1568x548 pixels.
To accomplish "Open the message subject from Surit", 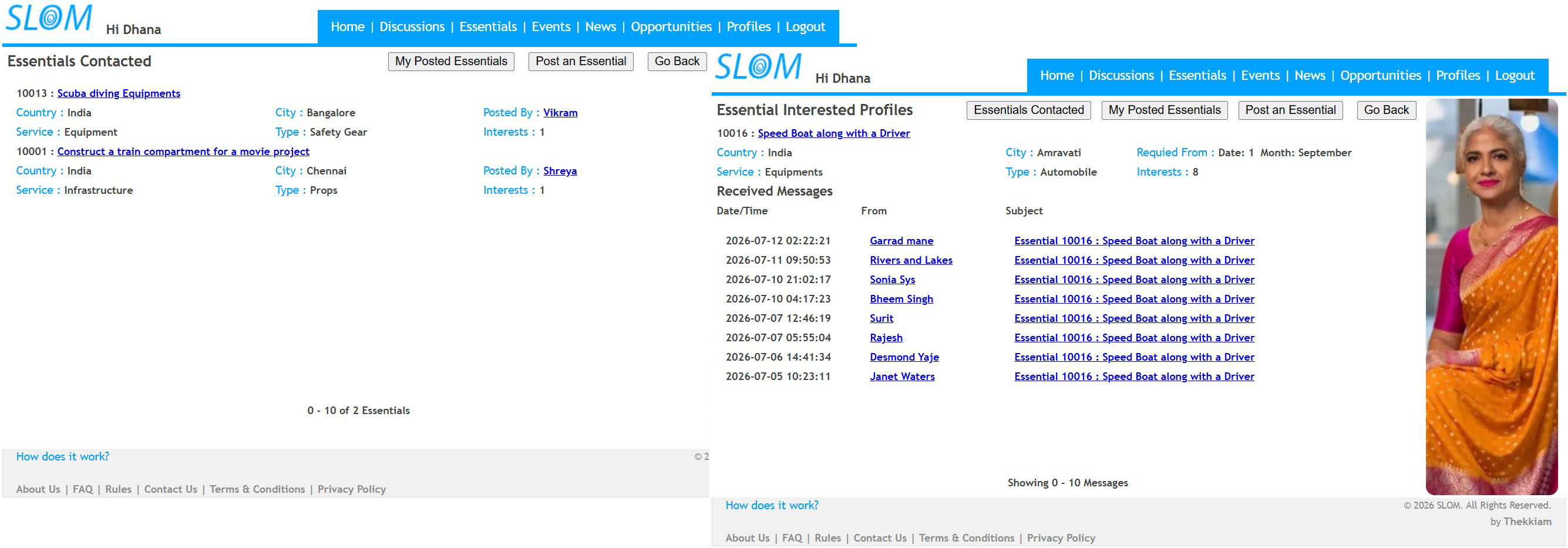I will (1134, 318).
